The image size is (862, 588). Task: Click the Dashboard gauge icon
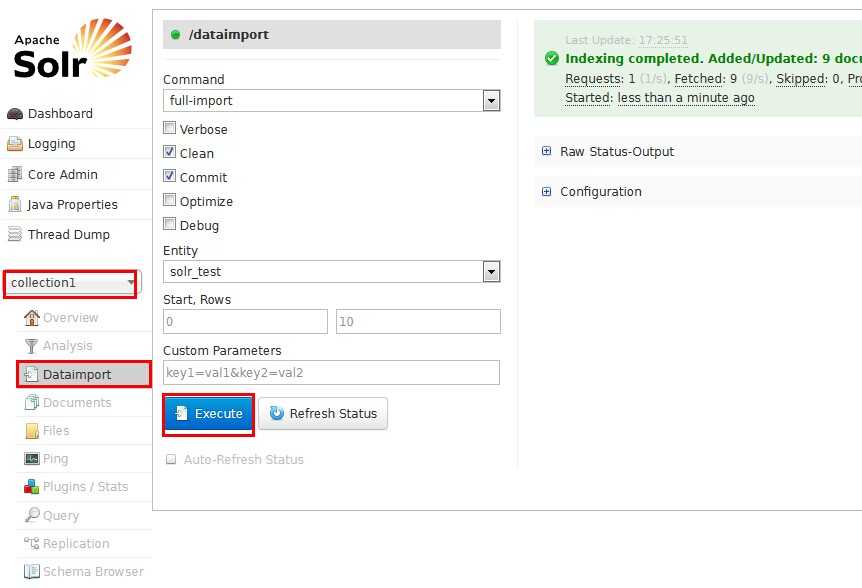pos(15,114)
